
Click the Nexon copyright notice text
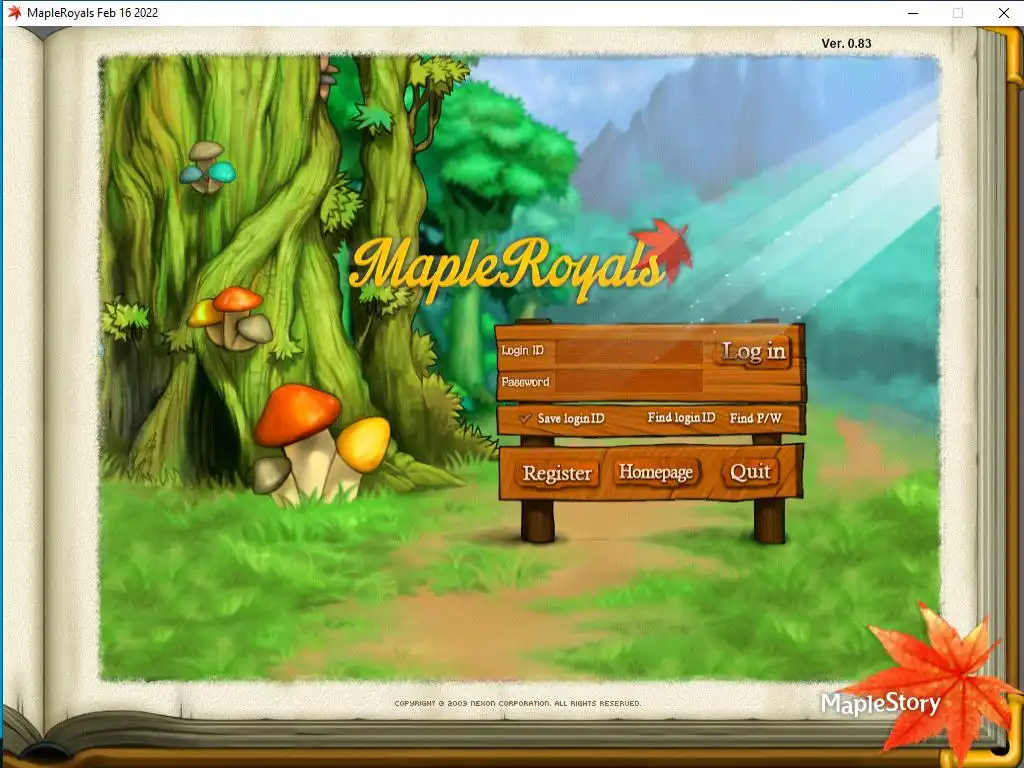click(518, 703)
